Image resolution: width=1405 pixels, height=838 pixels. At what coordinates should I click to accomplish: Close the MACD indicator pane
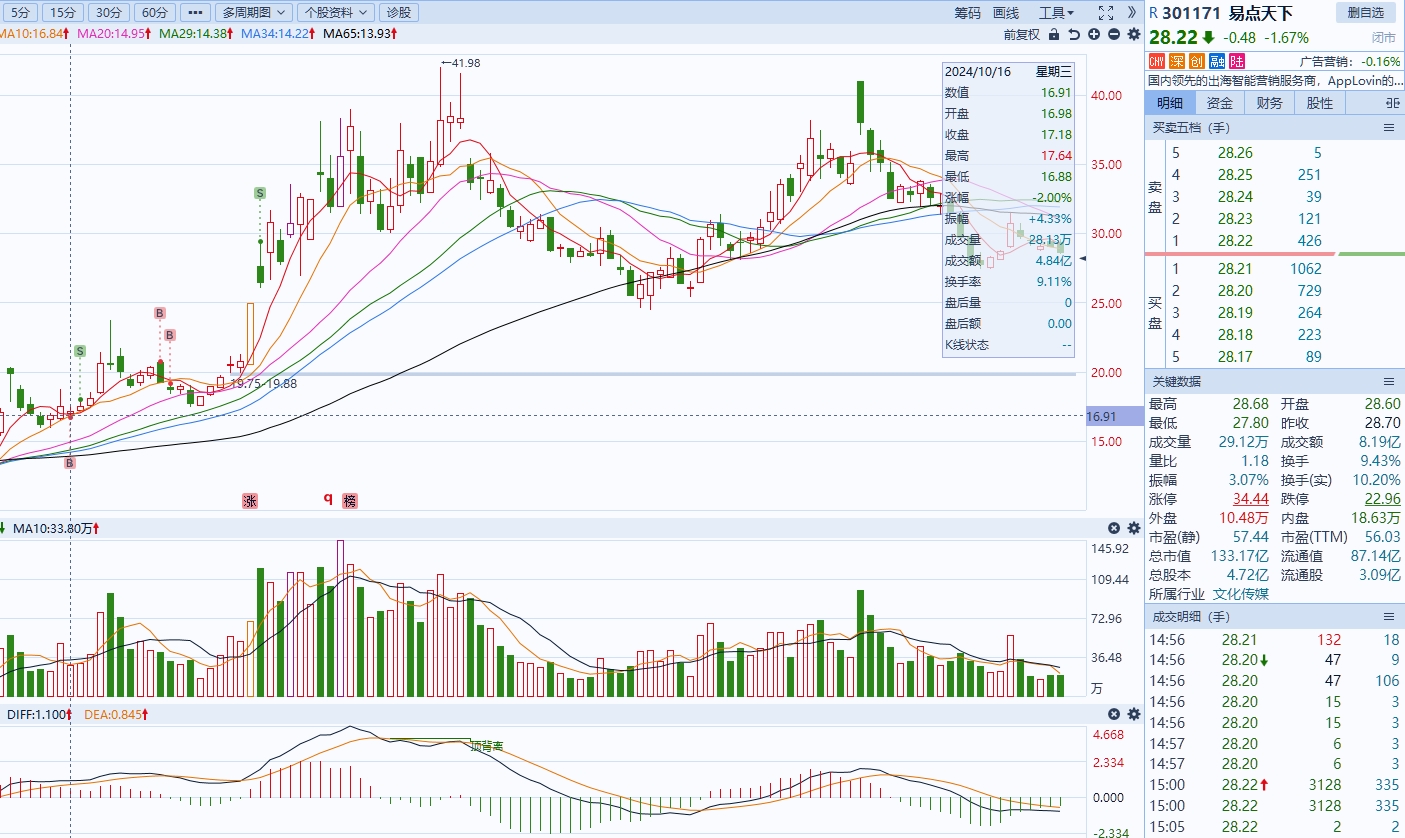1114,714
